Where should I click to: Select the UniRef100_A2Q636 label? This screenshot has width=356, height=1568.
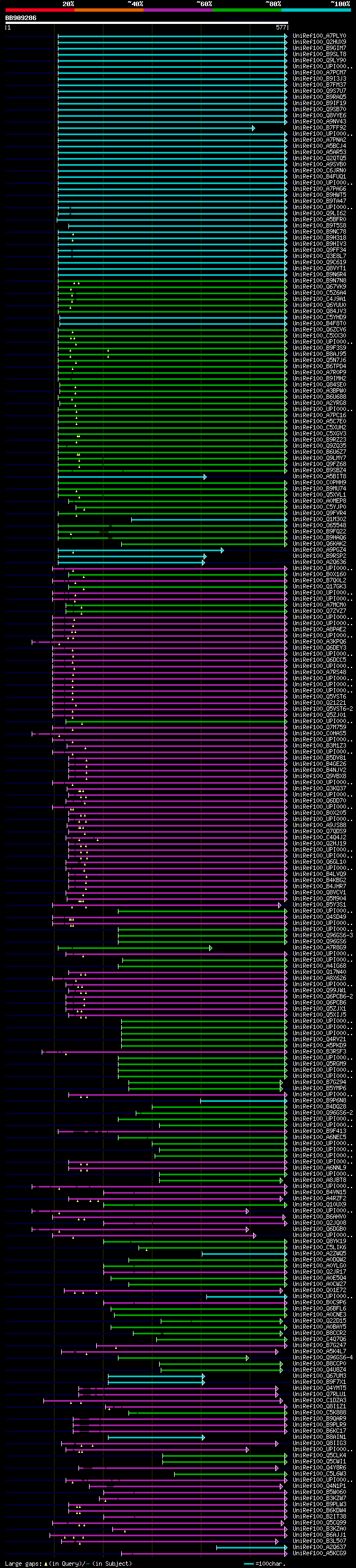pos(319,562)
